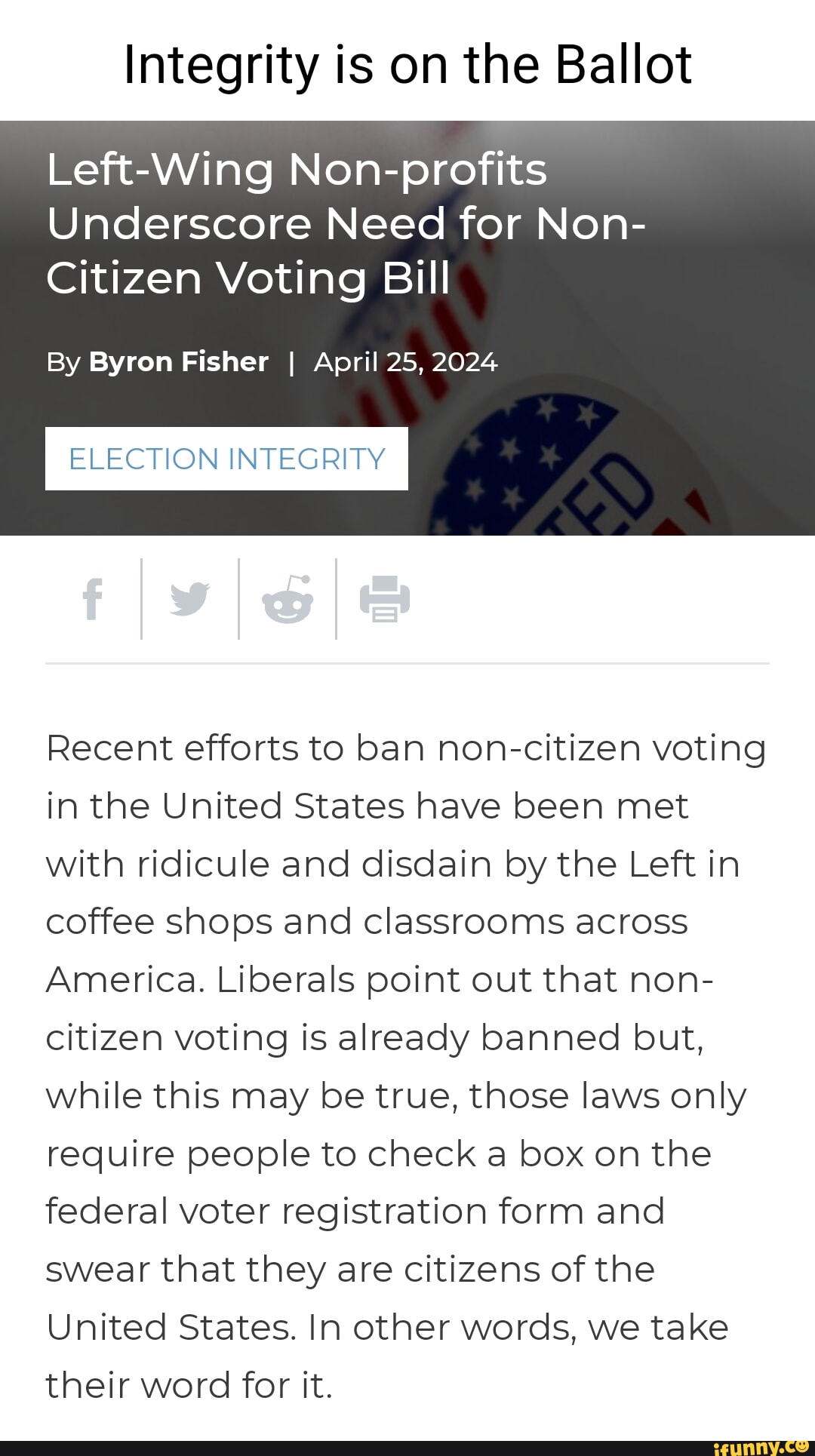Tweet this article via the Twitter icon
The height and width of the screenshot is (1456, 815).
point(189,599)
